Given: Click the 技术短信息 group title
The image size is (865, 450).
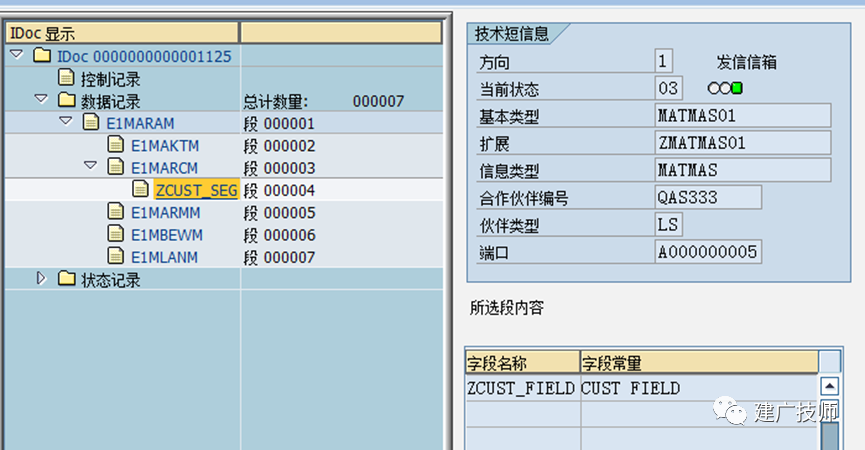Looking at the screenshot, I should (511, 34).
